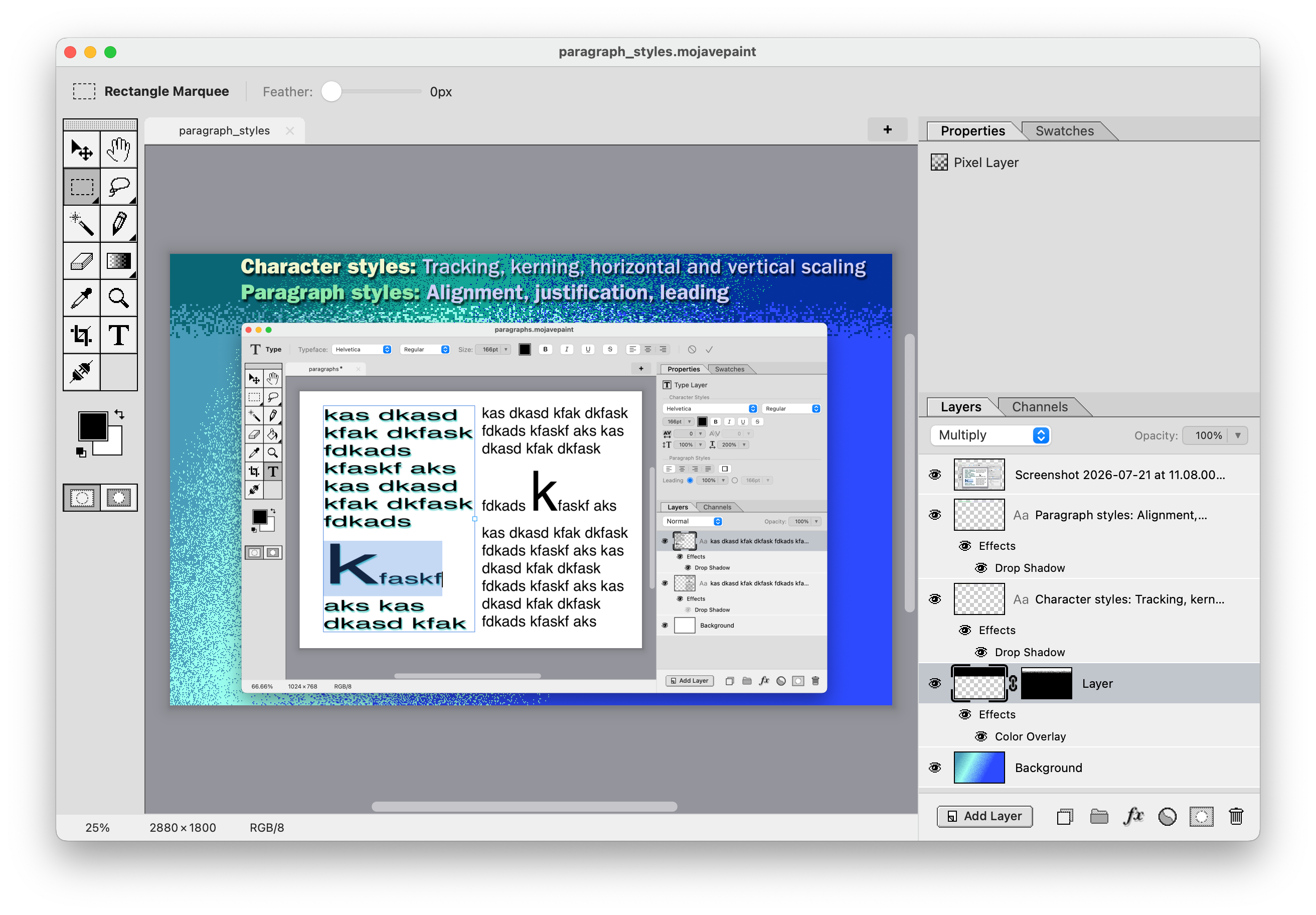
Task: Select the Magic Wand tool
Action: (81, 224)
